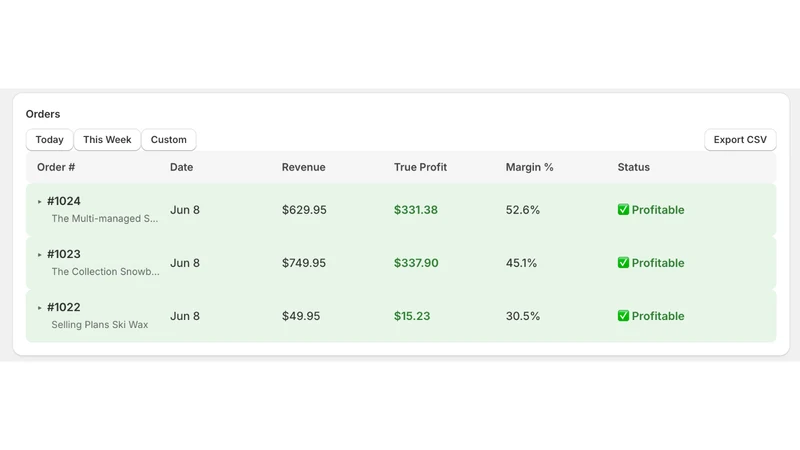This screenshot has height=450, width=800.
Task: Click the Jun 8 date of order #1024
Action: click(185, 210)
